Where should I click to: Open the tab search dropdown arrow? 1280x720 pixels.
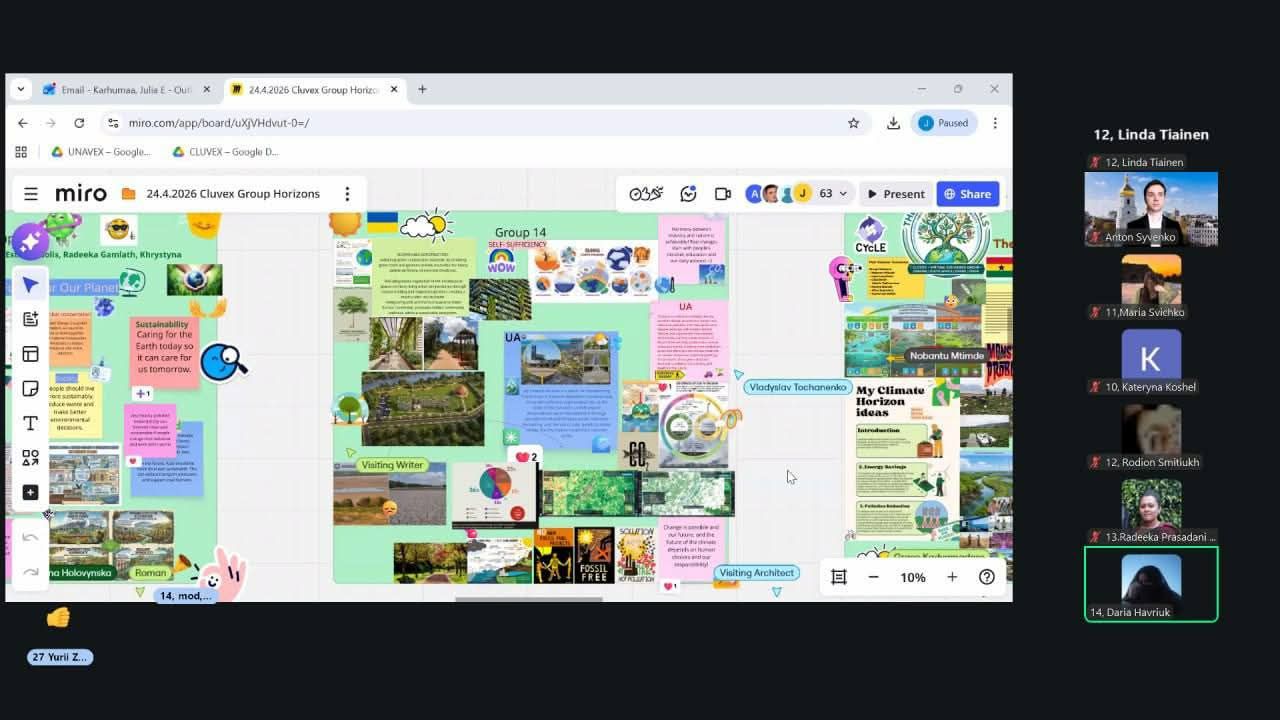[x=20, y=89]
